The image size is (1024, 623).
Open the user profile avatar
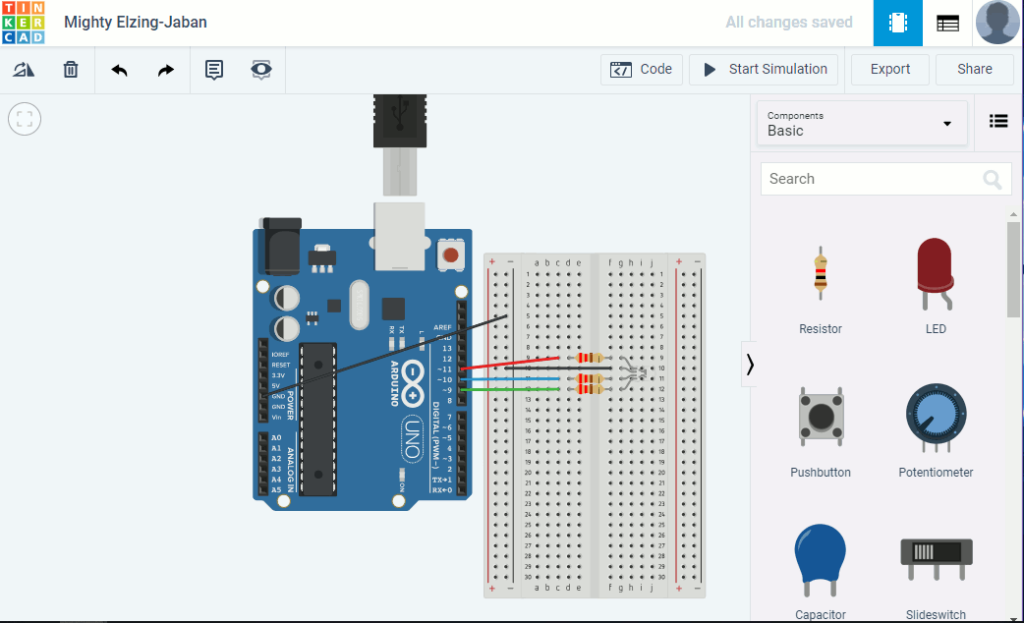(x=997, y=22)
